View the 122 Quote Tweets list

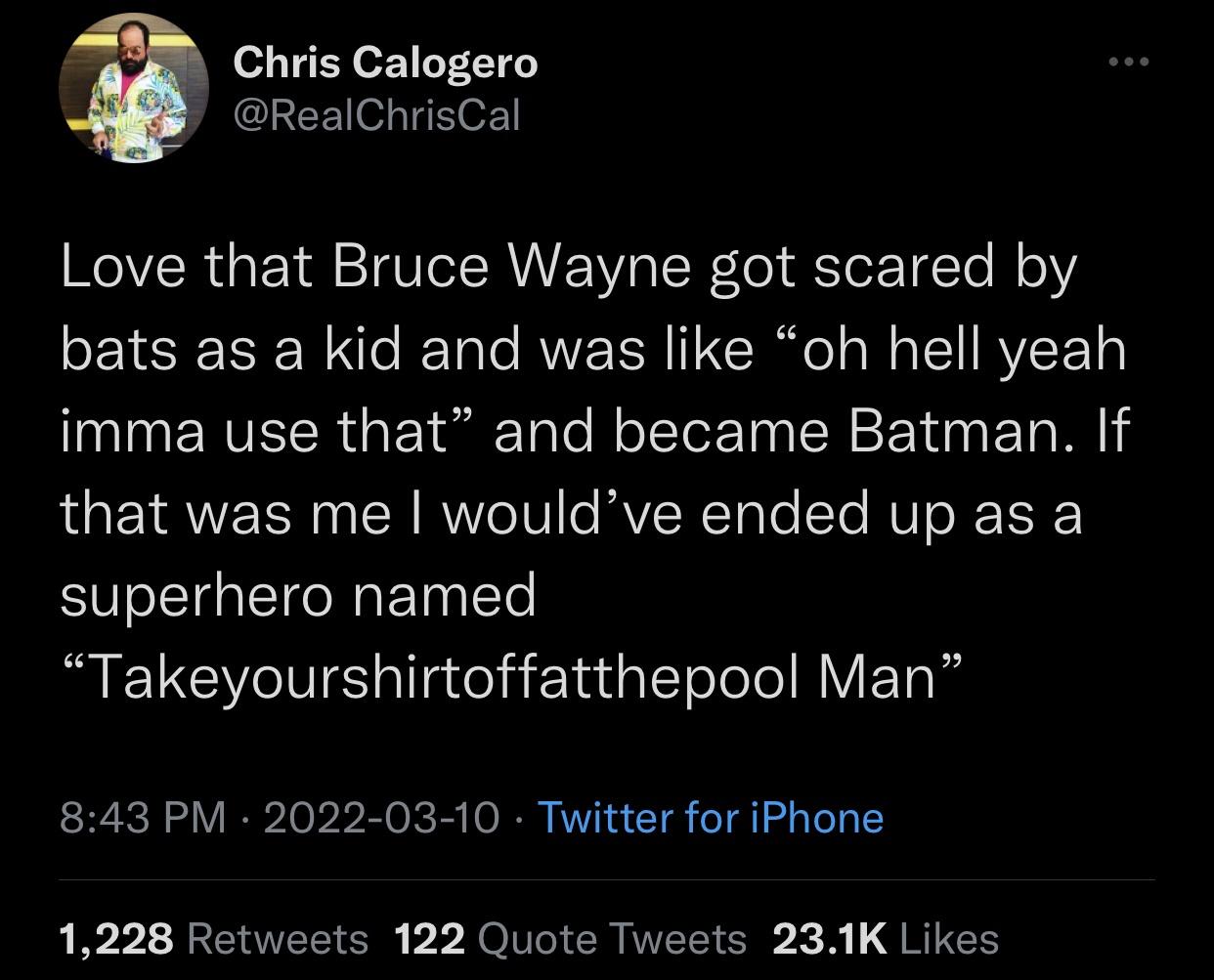(x=570, y=939)
